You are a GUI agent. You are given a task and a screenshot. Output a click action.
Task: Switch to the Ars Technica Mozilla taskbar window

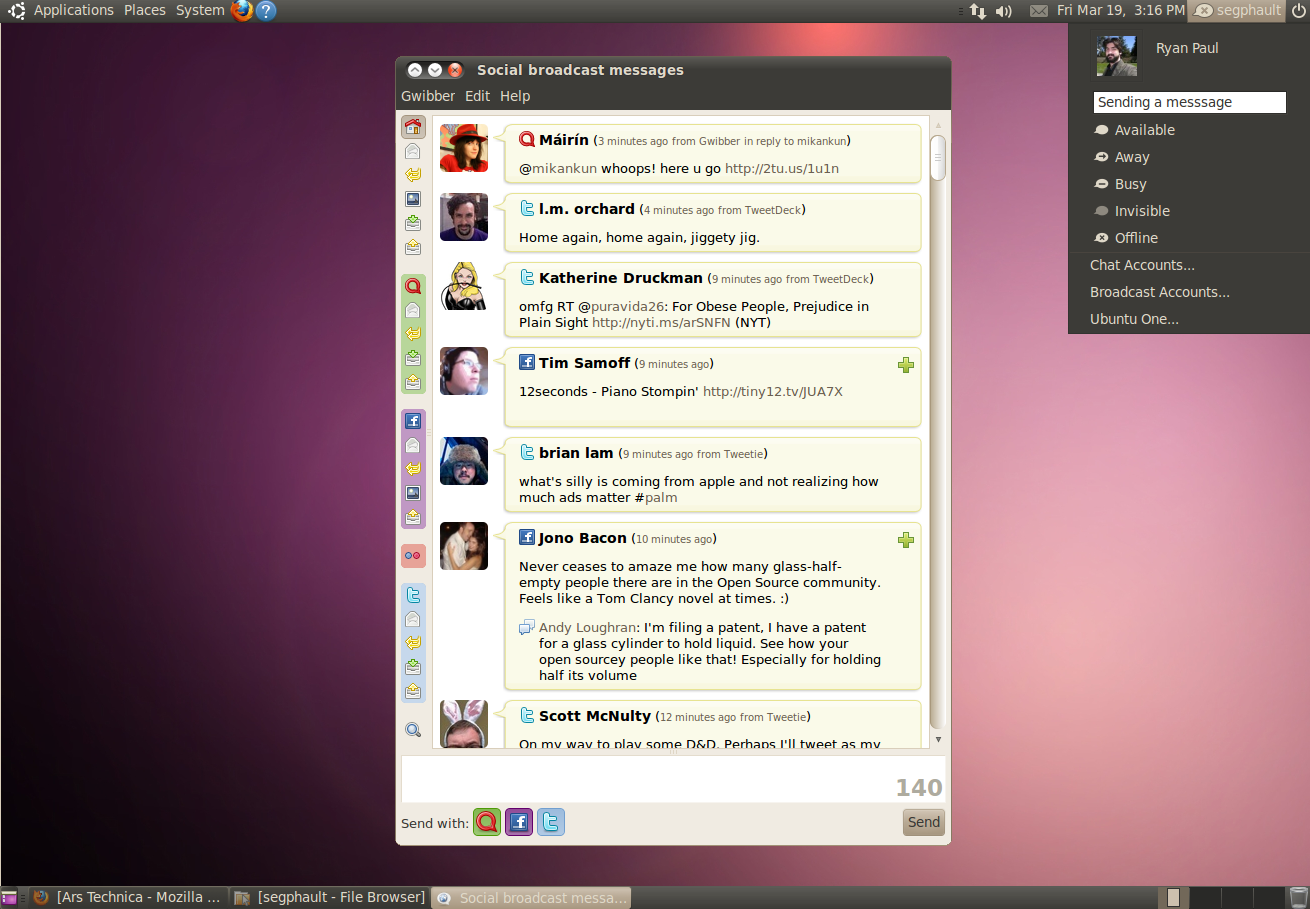[x=129, y=897]
